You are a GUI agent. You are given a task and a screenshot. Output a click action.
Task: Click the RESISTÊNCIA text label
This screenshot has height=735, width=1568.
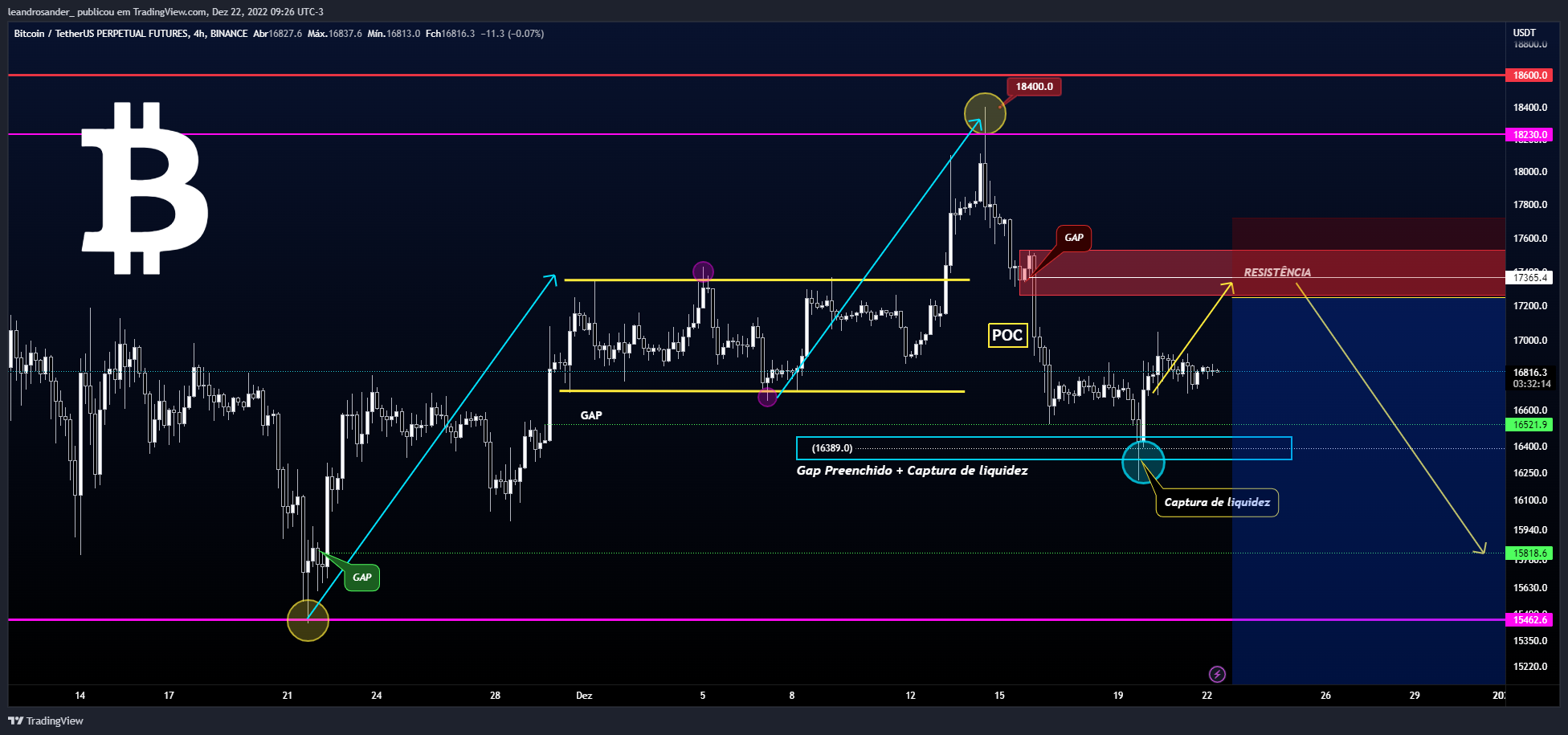(1277, 272)
